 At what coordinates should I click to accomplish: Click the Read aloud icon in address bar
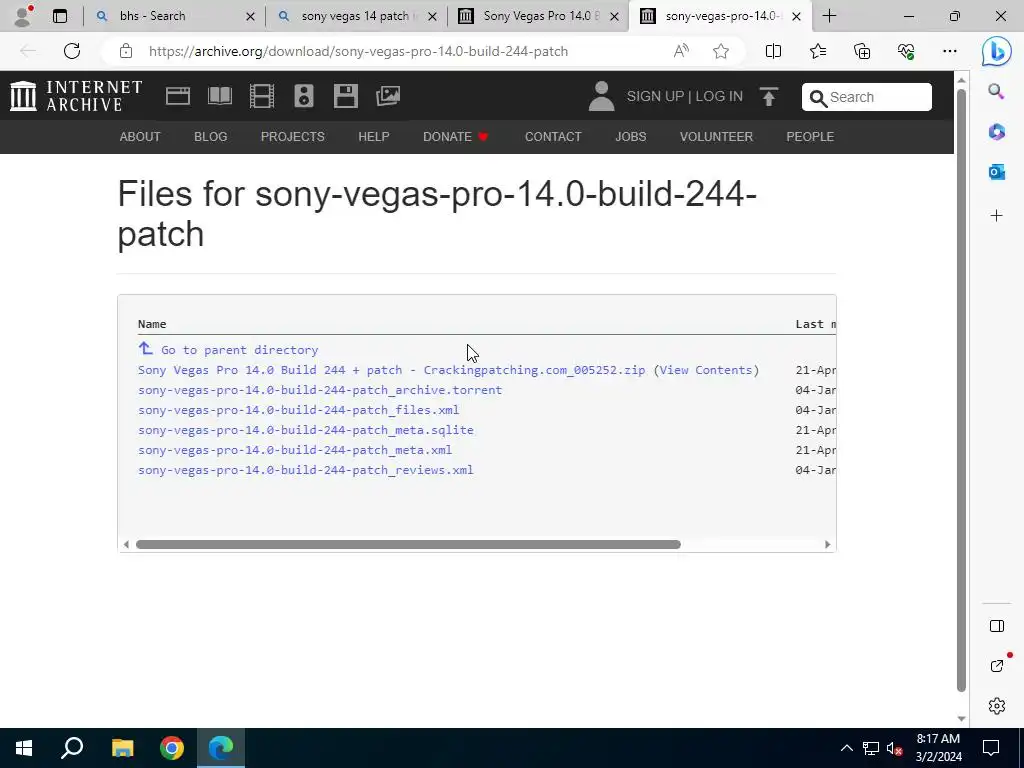coord(680,51)
